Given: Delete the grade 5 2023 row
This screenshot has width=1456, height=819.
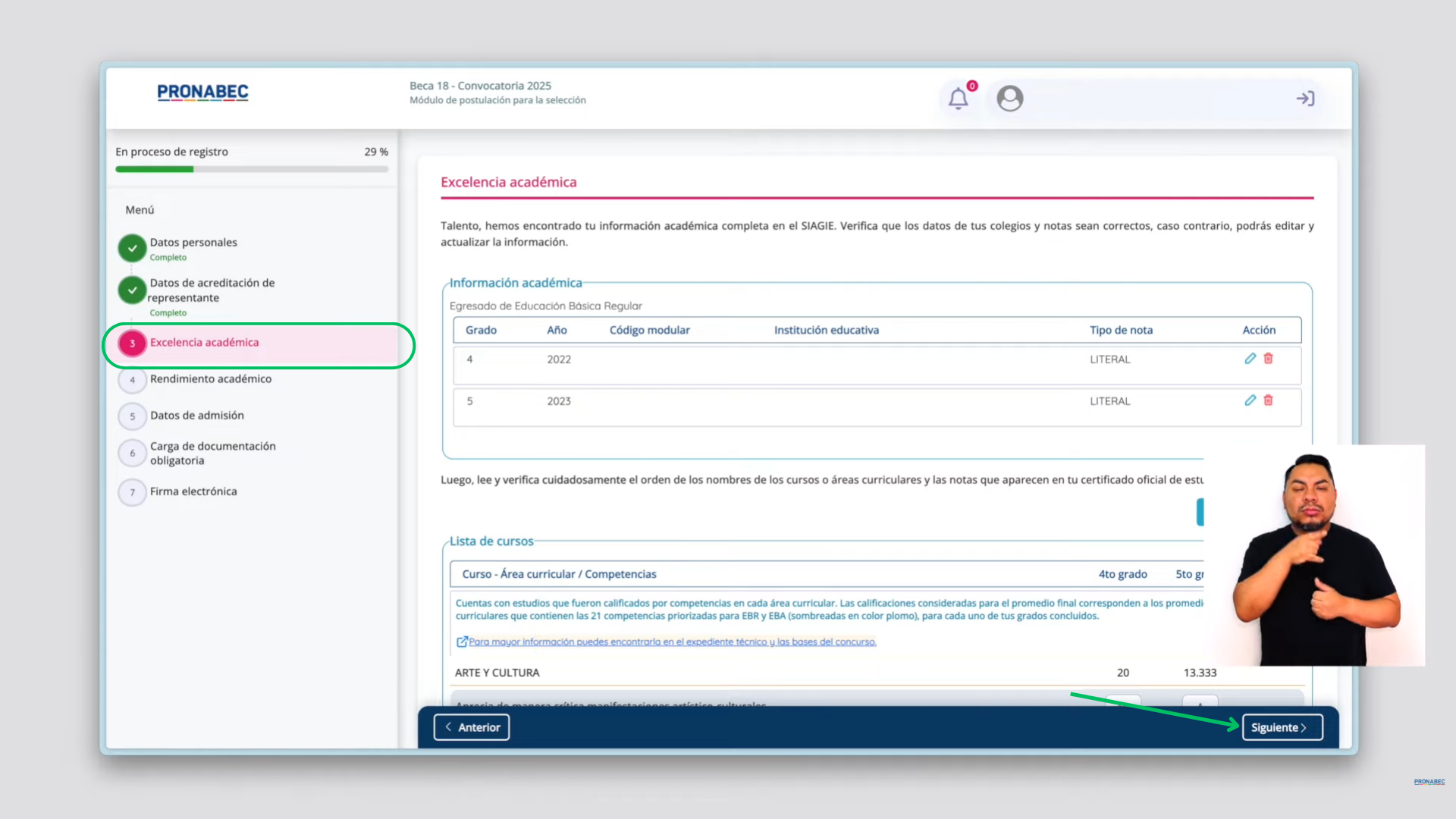Looking at the screenshot, I should (x=1268, y=400).
